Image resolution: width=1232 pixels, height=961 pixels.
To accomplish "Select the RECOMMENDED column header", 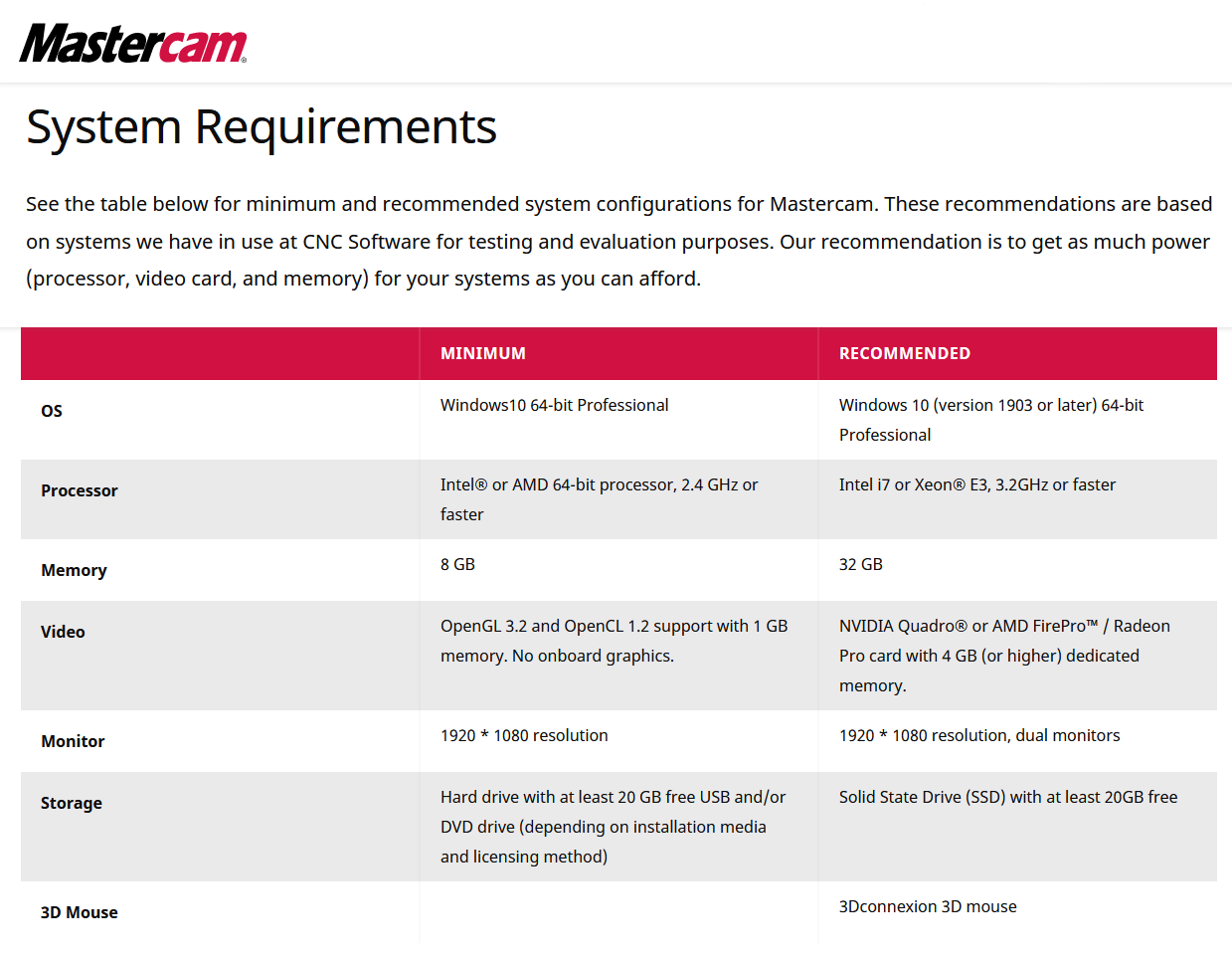I will tap(904, 353).
